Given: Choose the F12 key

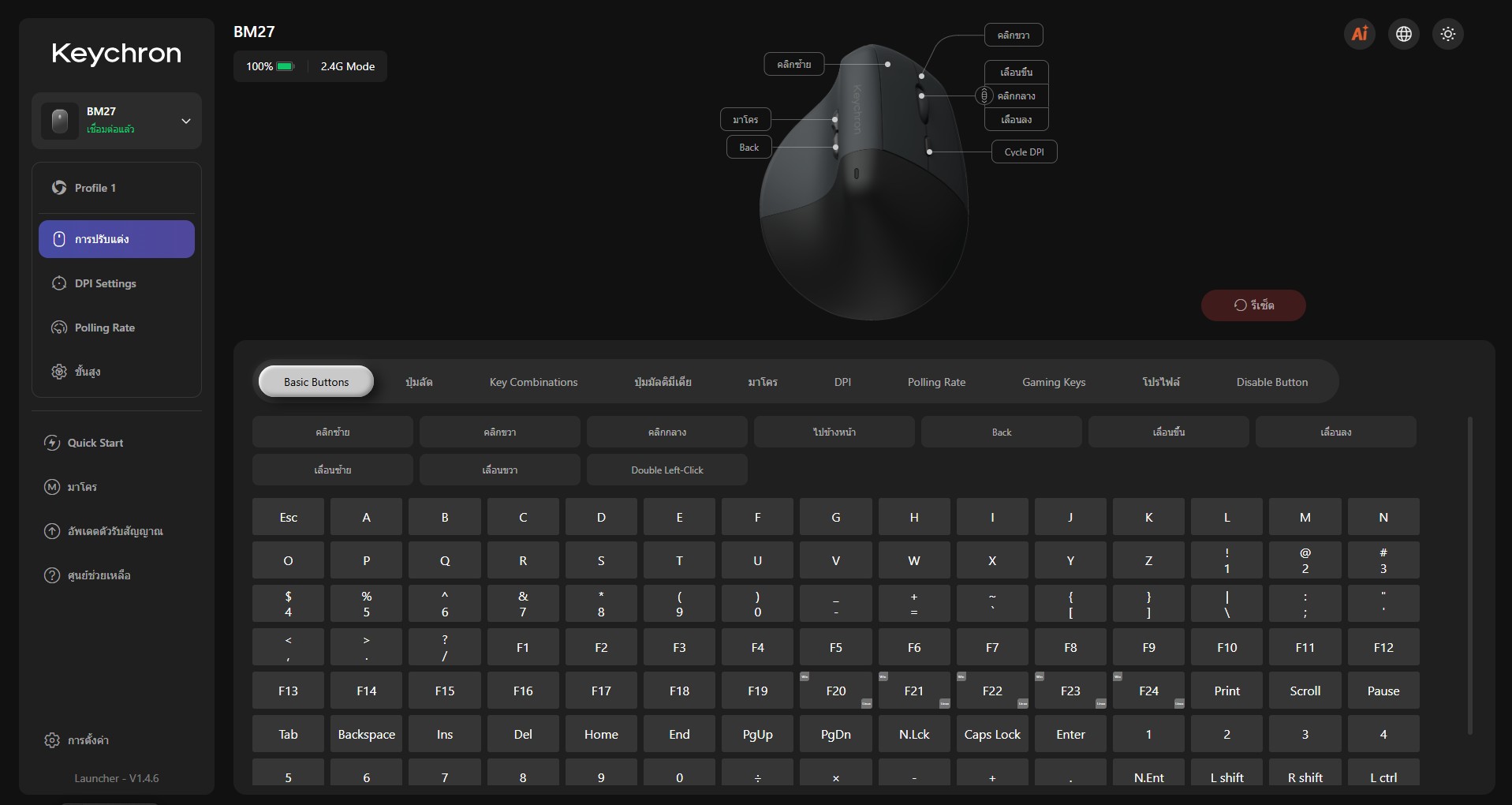Looking at the screenshot, I should [x=1383, y=647].
